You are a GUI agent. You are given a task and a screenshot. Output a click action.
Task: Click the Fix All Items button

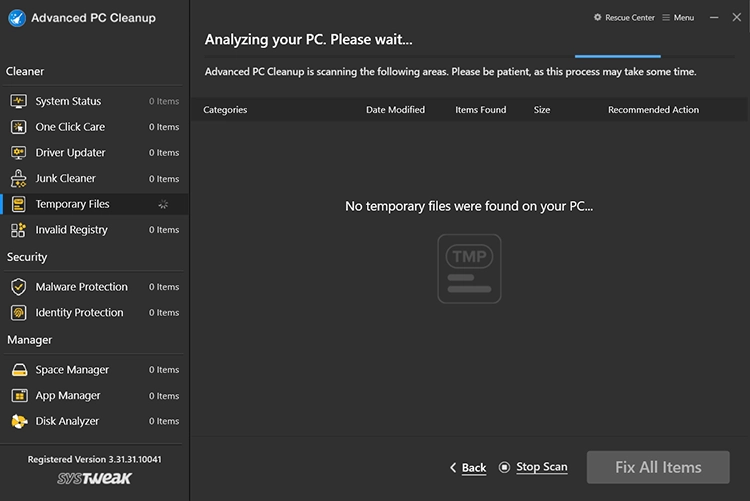click(658, 467)
